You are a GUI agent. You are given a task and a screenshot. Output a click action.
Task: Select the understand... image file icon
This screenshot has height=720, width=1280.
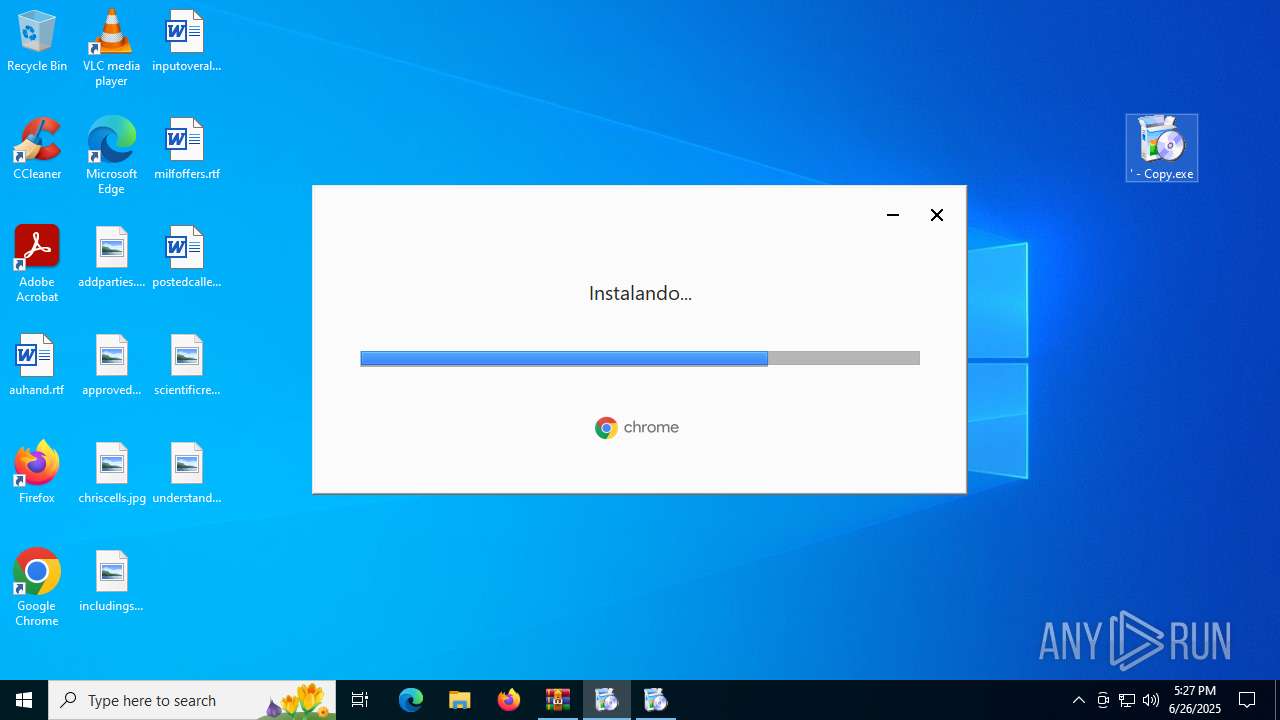coord(186,472)
